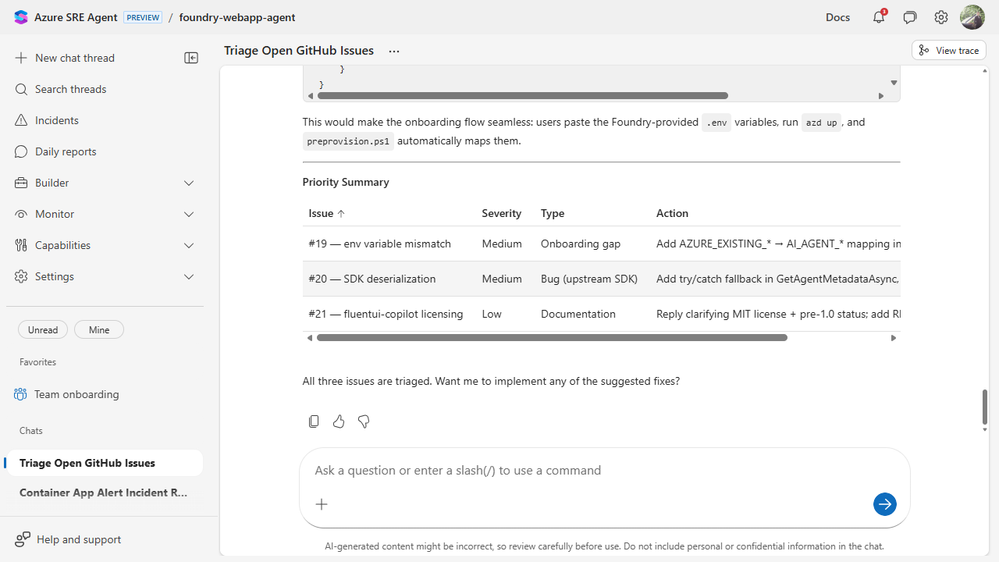Open the Docs link
Image resolution: width=999 pixels, height=562 pixels.
pyautogui.click(x=838, y=17)
